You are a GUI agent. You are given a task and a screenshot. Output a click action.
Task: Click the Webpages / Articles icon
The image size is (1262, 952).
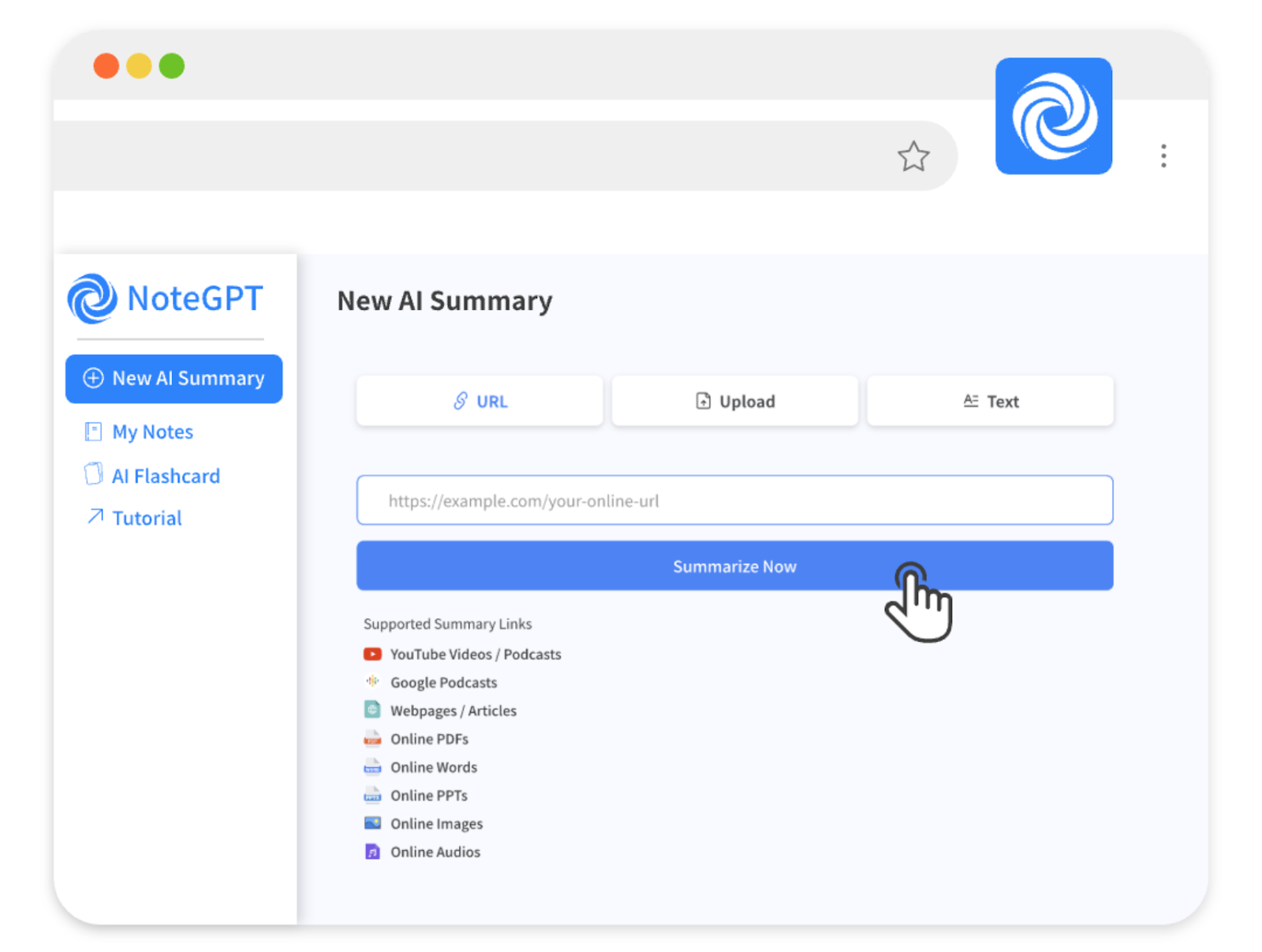tap(372, 710)
